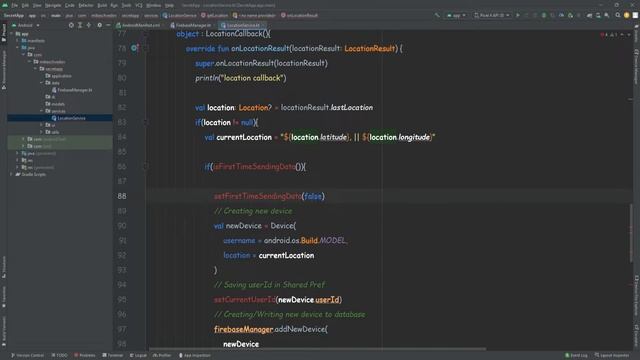Toggle code folding marker at line 83
This screenshot has height=360, width=640.
pyautogui.click(x=146, y=122)
